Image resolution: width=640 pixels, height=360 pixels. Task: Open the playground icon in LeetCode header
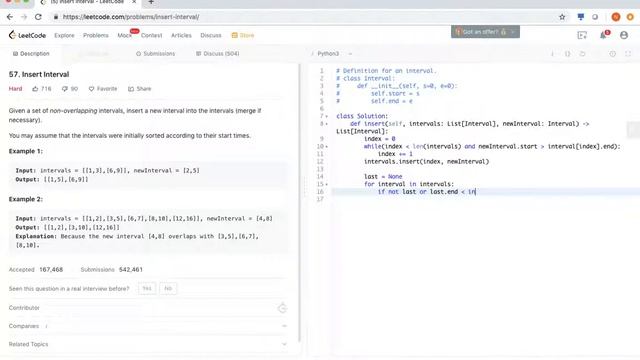582,35
